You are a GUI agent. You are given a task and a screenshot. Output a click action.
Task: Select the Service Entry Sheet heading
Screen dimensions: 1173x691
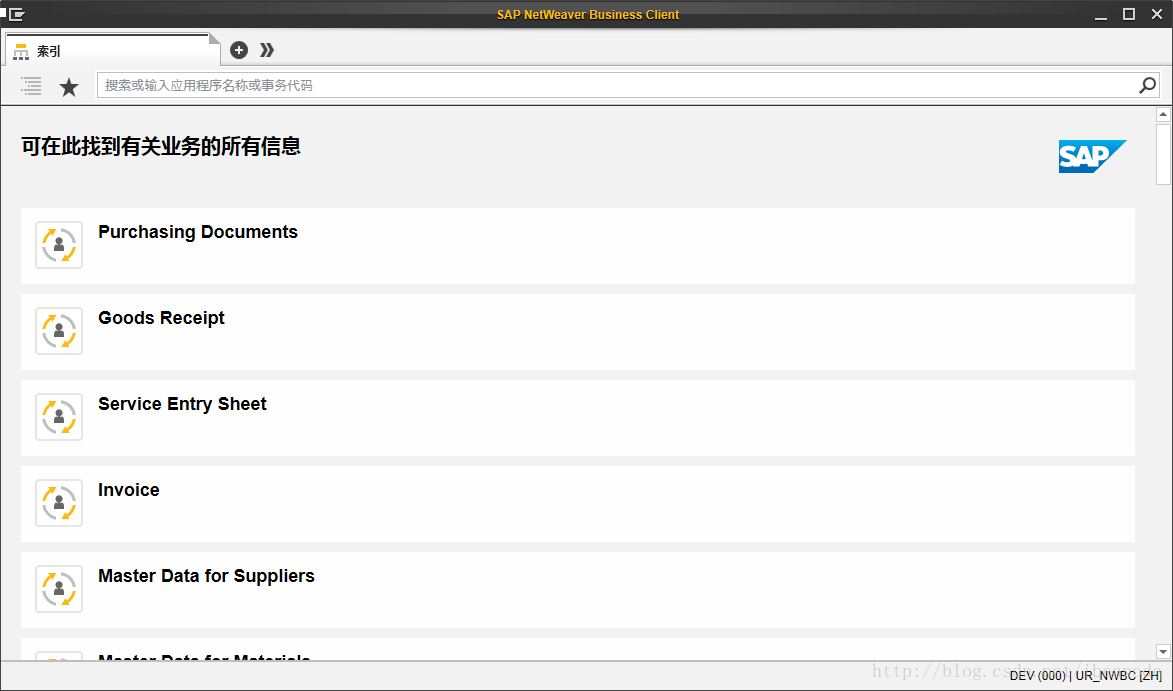[183, 404]
